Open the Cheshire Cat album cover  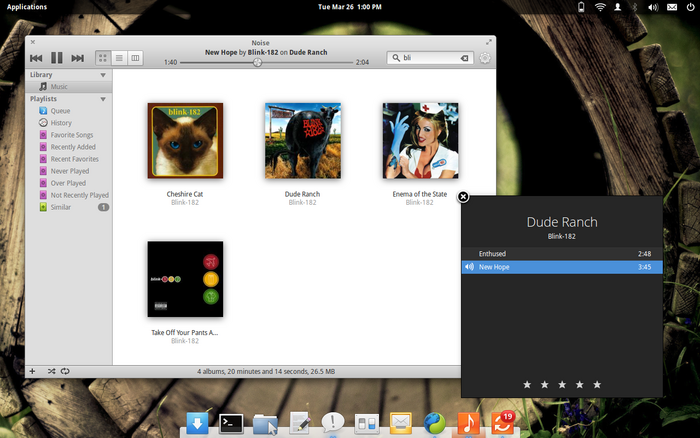click(x=185, y=140)
